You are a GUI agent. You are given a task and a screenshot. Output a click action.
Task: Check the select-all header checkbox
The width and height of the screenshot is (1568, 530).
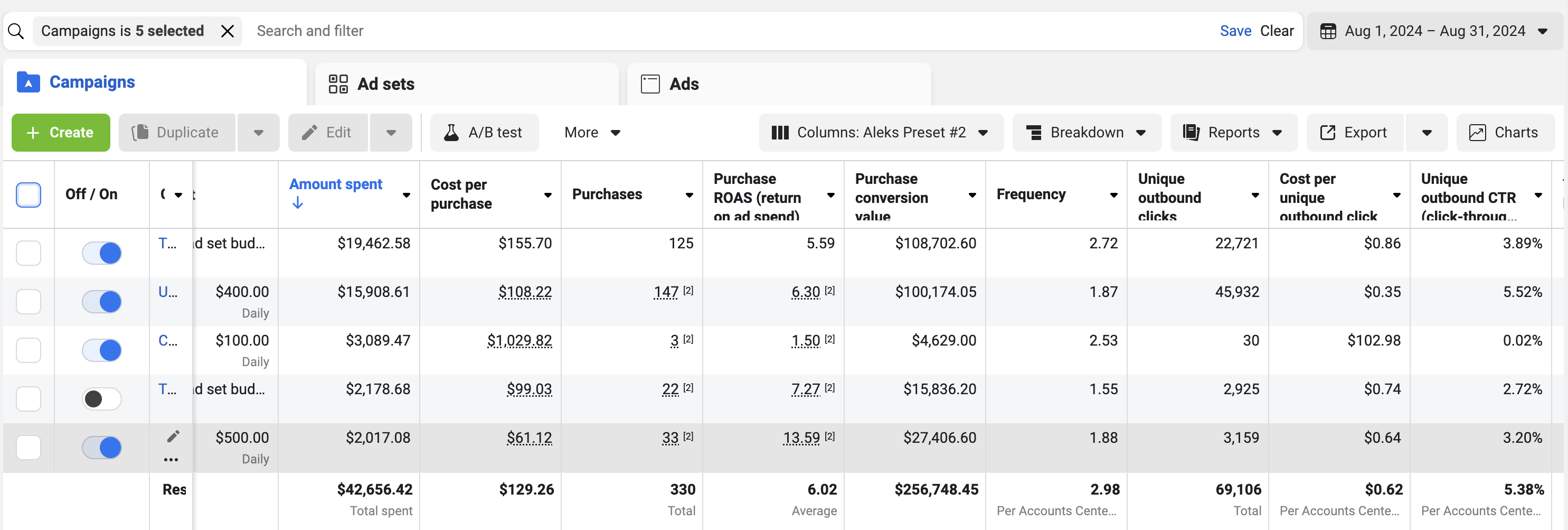pyautogui.click(x=28, y=195)
